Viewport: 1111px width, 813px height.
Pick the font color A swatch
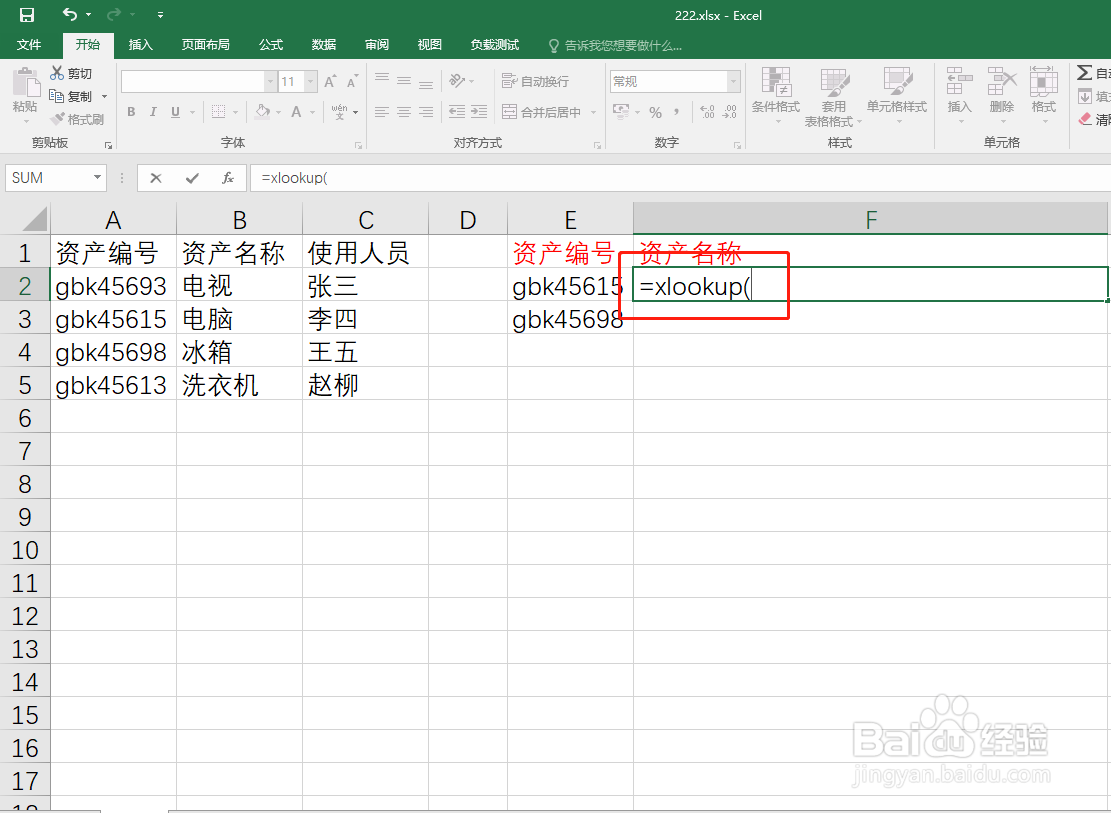click(295, 112)
